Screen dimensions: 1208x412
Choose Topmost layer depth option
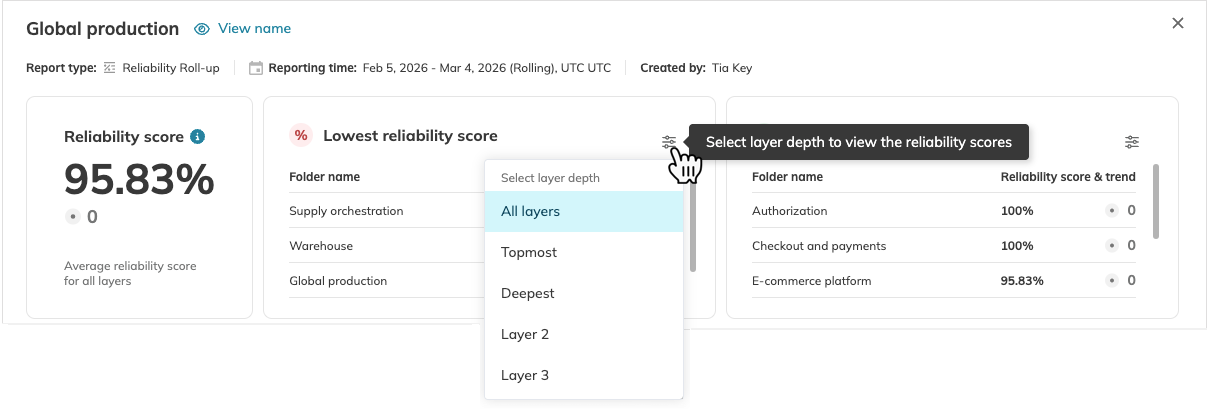[x=583, y=252]
